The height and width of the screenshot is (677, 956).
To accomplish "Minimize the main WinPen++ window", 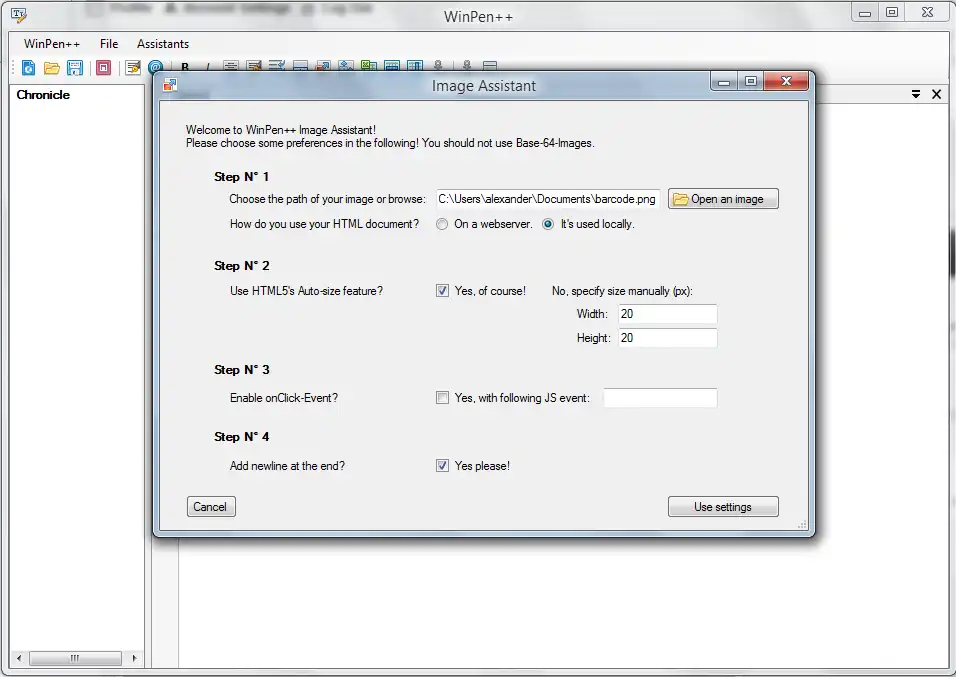I will (x=865, y=13).
